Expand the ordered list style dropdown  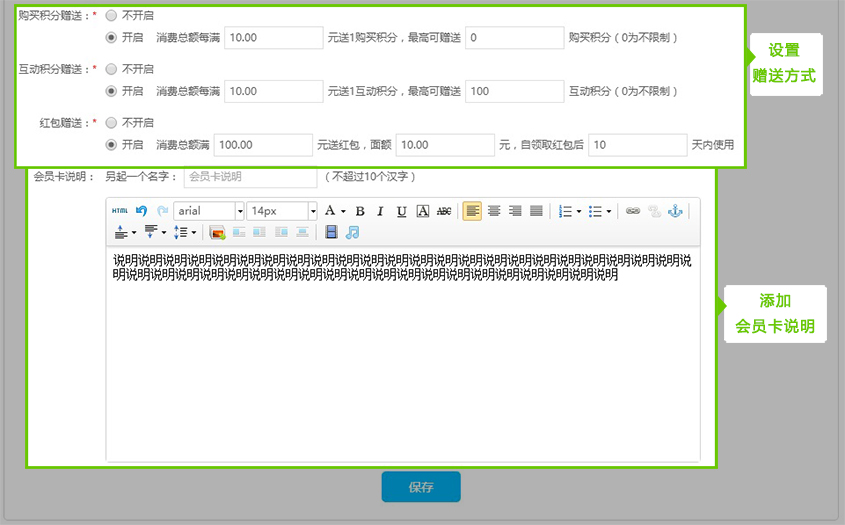click(x=579, y=211)
